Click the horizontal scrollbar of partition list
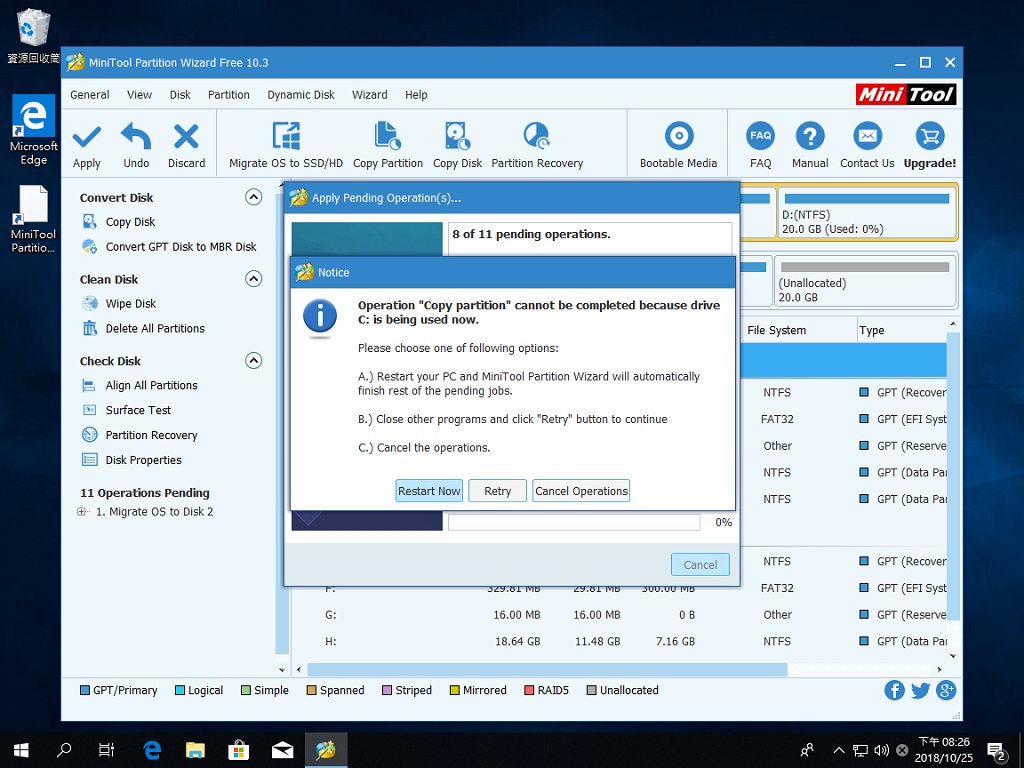Image resolution: width=1024 pixels, height=768 pixels. 547,669
